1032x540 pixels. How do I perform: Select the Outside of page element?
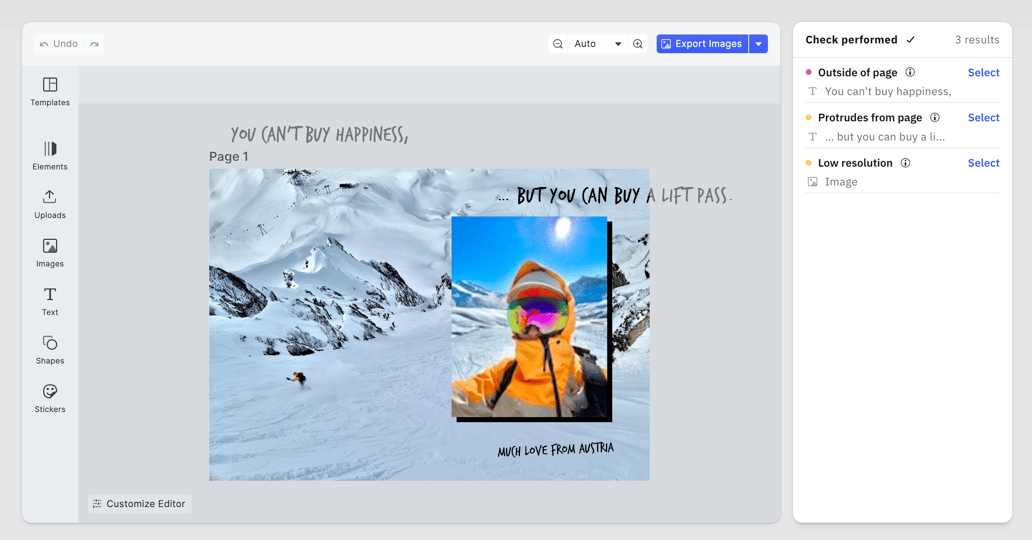[983, 72]
